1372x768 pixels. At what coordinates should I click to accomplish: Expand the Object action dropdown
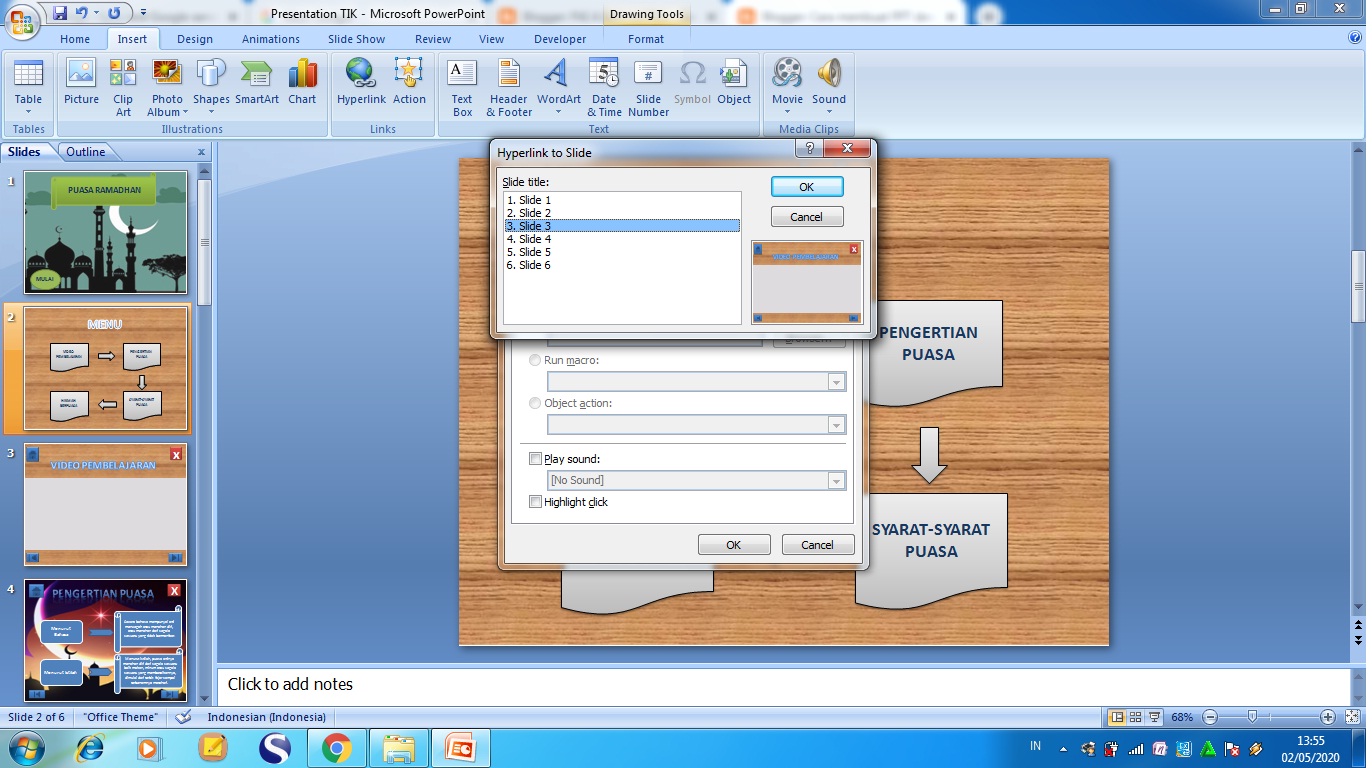(x=836, y=424)
